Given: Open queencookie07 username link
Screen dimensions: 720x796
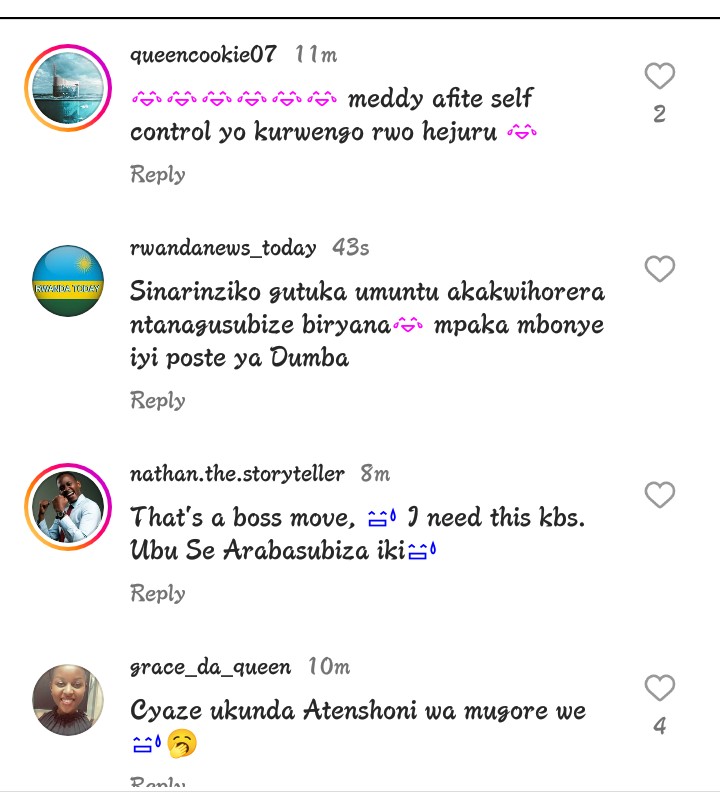Looking at the screenshot, I should point(203,55).
